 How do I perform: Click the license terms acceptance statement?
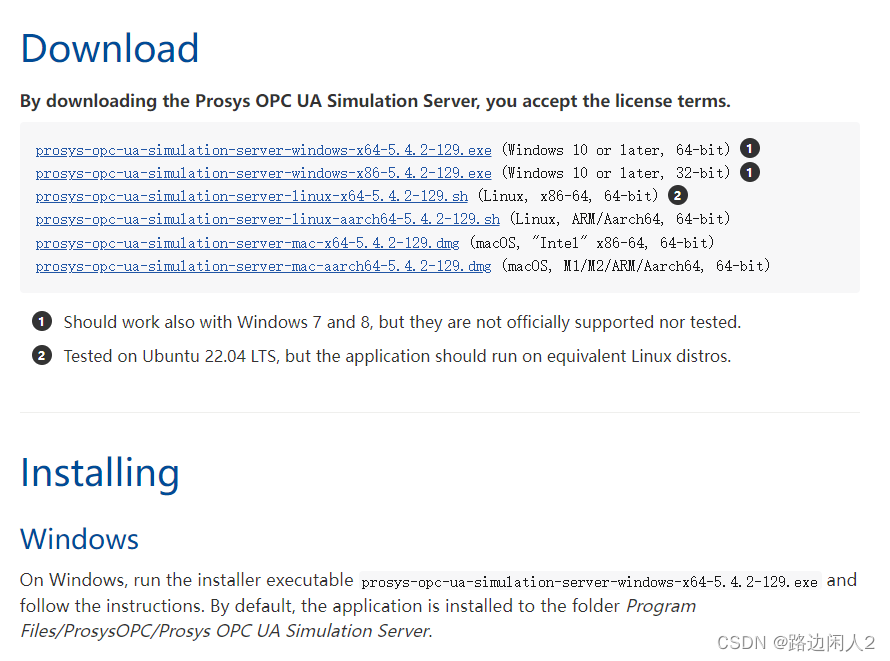[x=377, y=100]
